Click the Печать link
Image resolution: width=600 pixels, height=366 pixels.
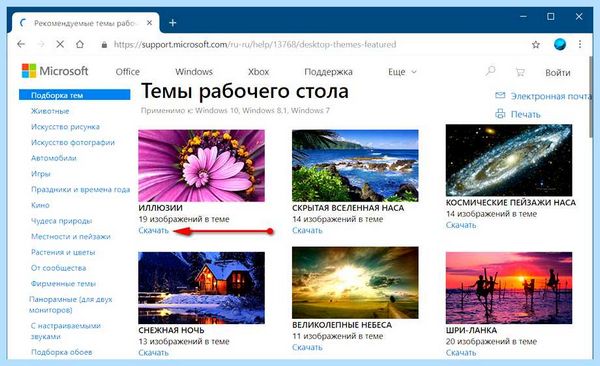coord(525,114)
